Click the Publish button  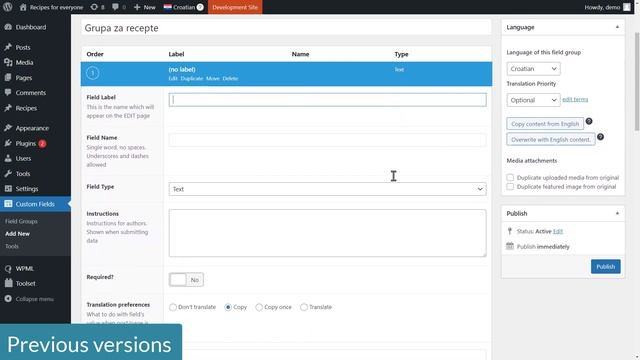point(605,267)
